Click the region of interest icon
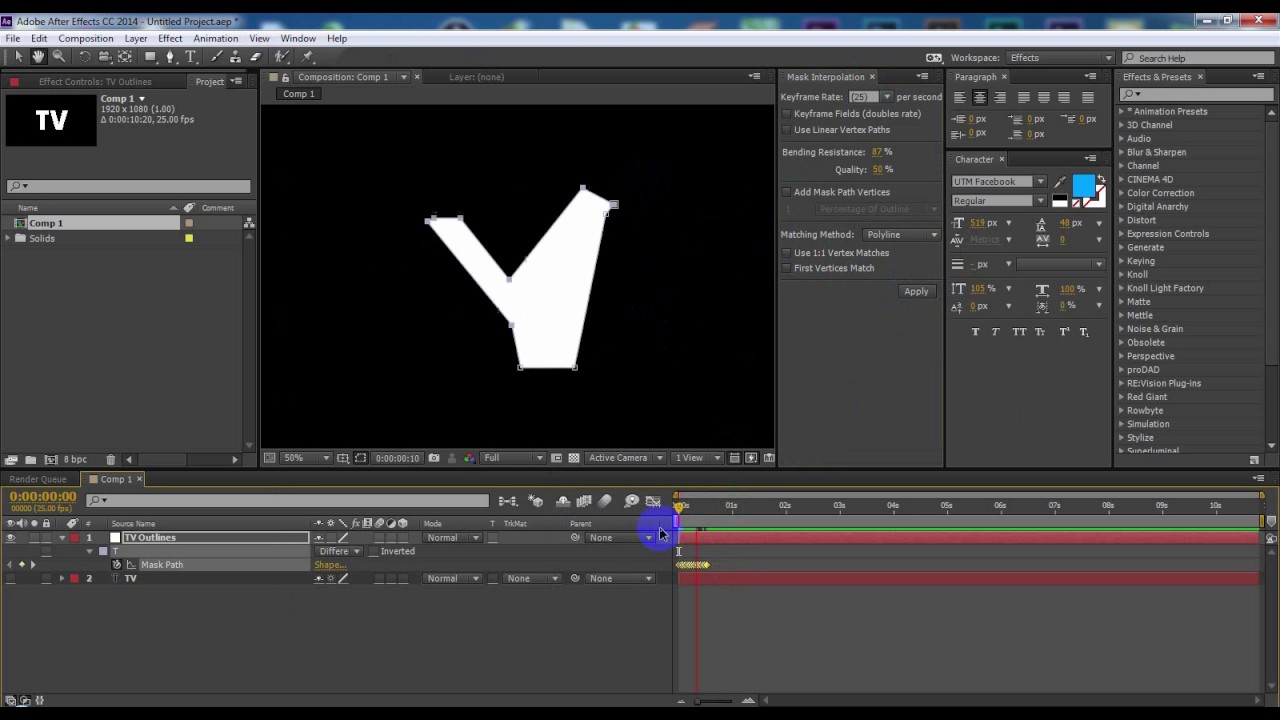The width and height of the screenshot is (1280, 720). click(x=556, y=458)
